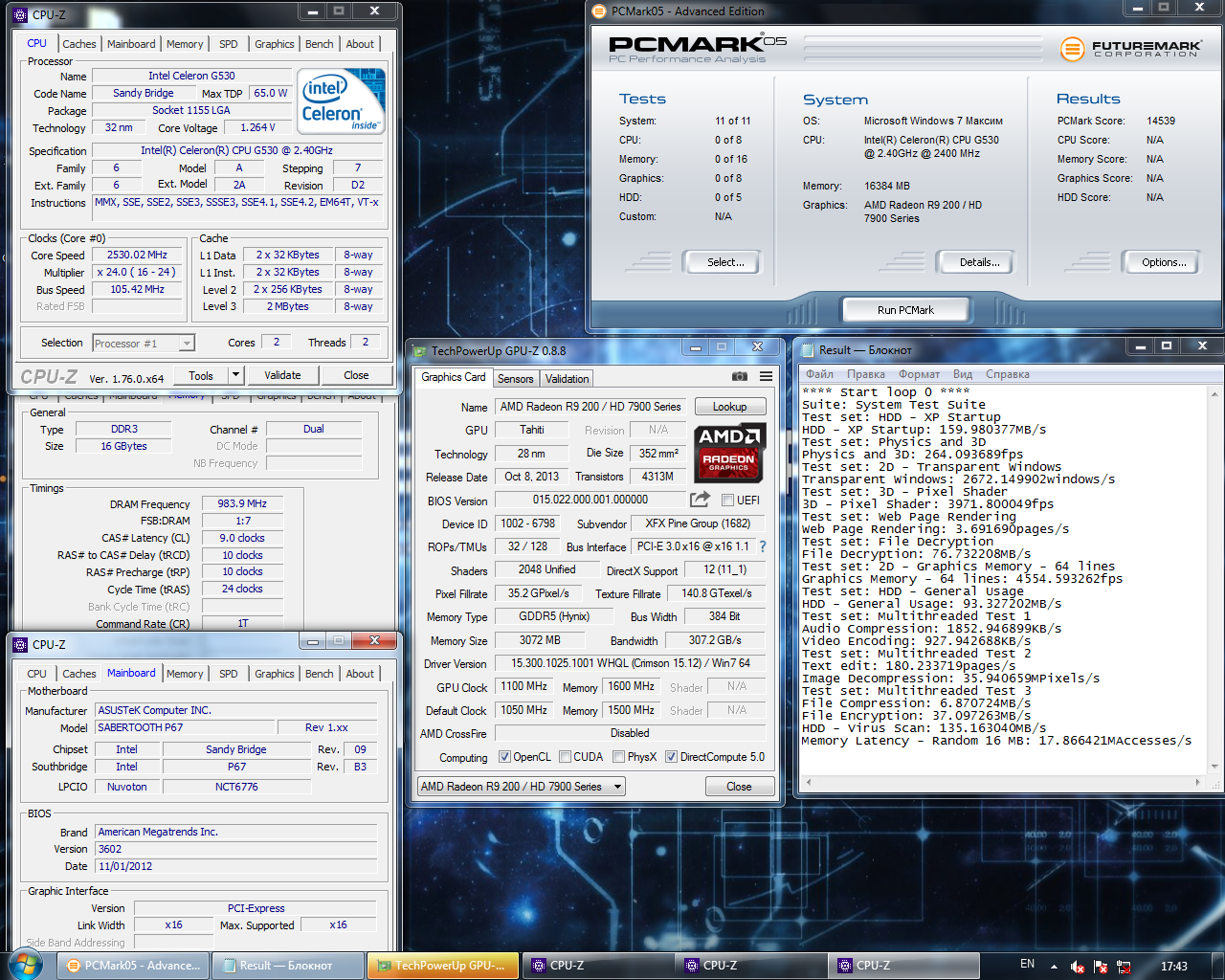The width and height of the screenshot is (1225, 980).
Task: Open the Tools dropdown arrow in CPU-Z
Action: point(236,374)
